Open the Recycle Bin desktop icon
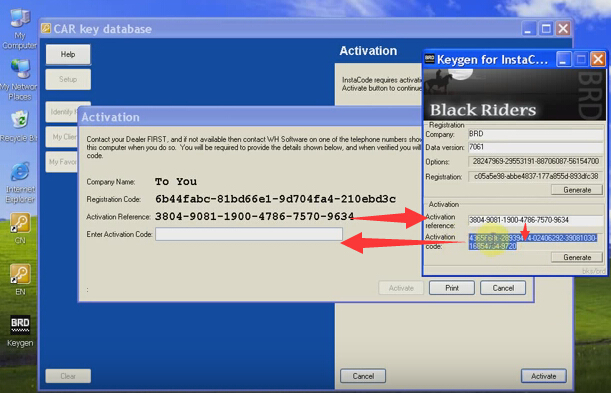Image resolution: width=611 pixels, height=393 pixels. pos(19,127)
